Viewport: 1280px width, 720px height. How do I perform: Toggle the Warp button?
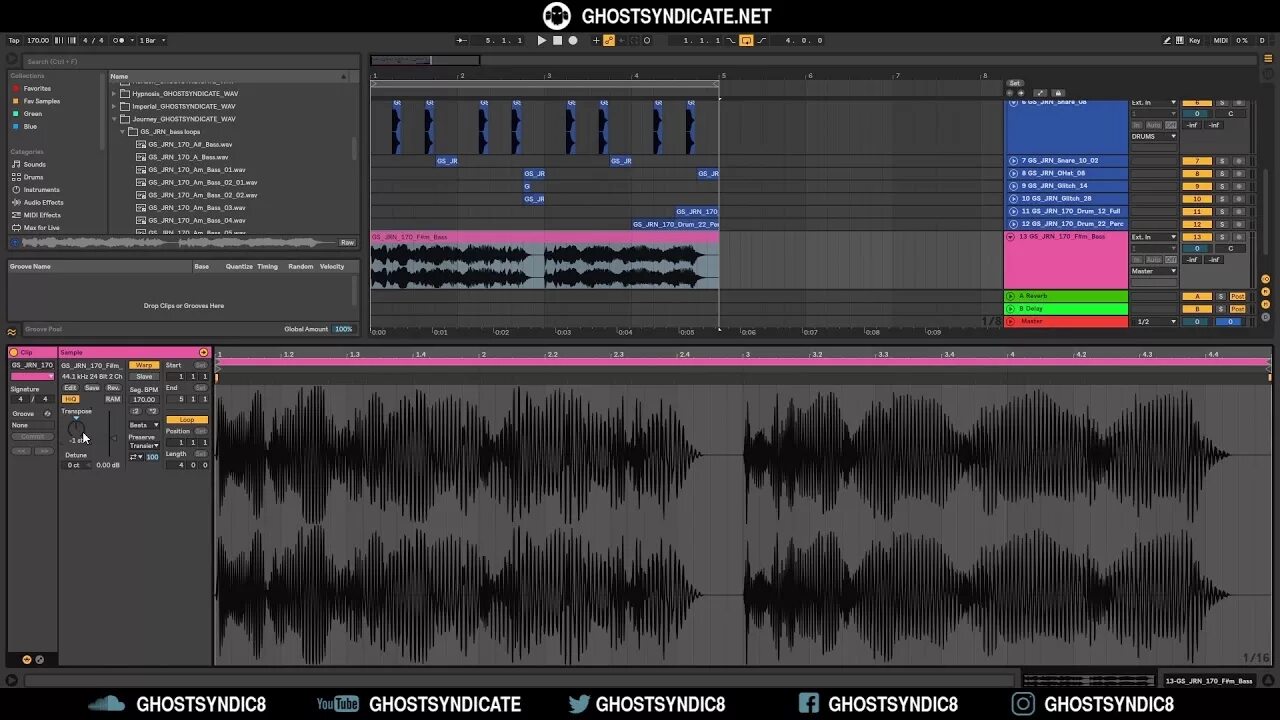click(x=144, y=365)
